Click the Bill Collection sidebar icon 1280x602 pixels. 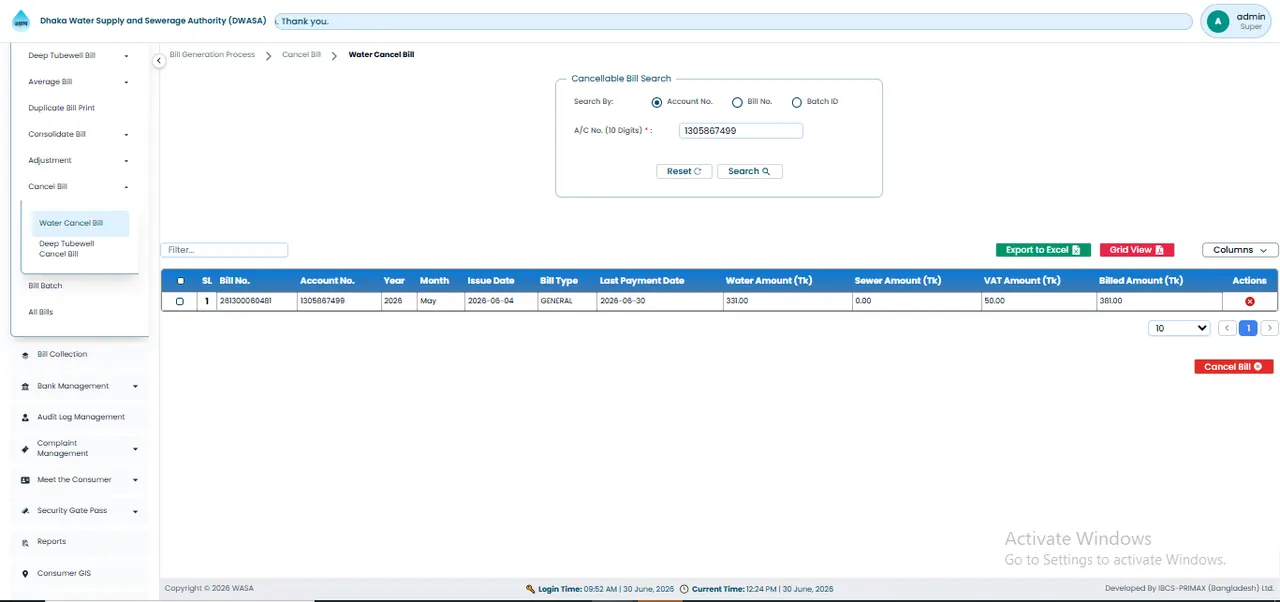pos(25,355)
